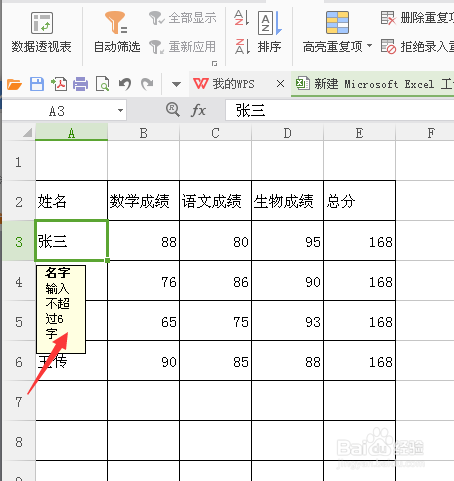454x481 pixels.
Task: Save the workbook with the disk icon
Action: coord(37,84)
